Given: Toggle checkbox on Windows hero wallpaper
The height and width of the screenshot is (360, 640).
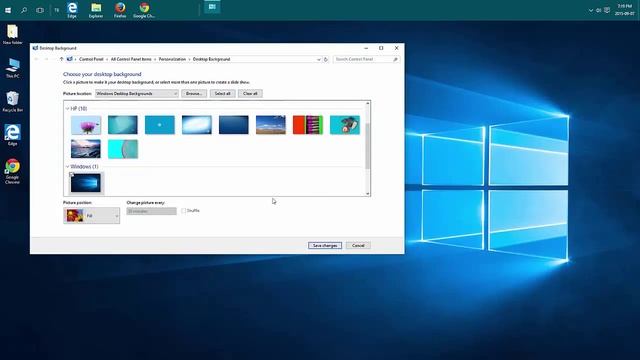Looking at the screenshot, I should pos(72,175).
